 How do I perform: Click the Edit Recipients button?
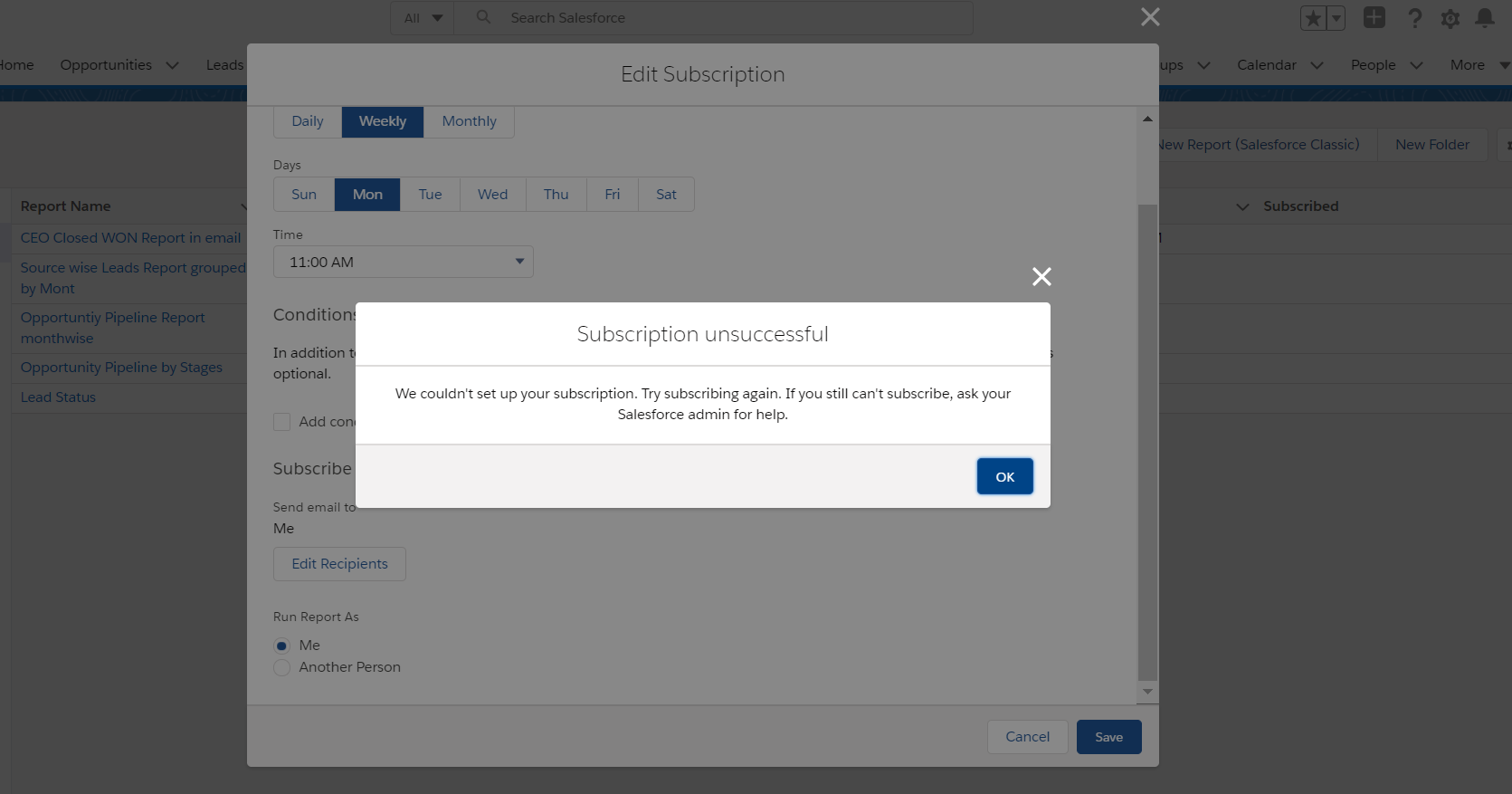[339, 564]
